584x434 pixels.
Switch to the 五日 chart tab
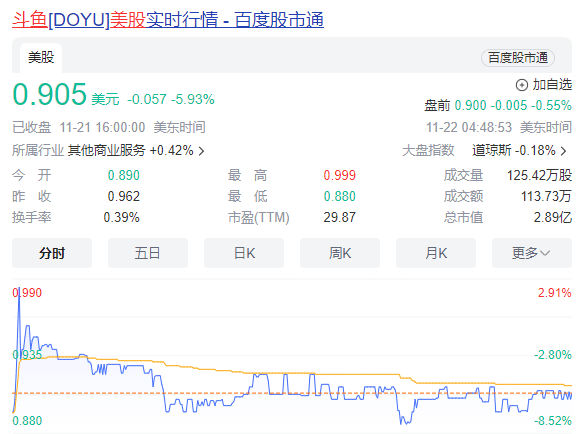(148, 253)
